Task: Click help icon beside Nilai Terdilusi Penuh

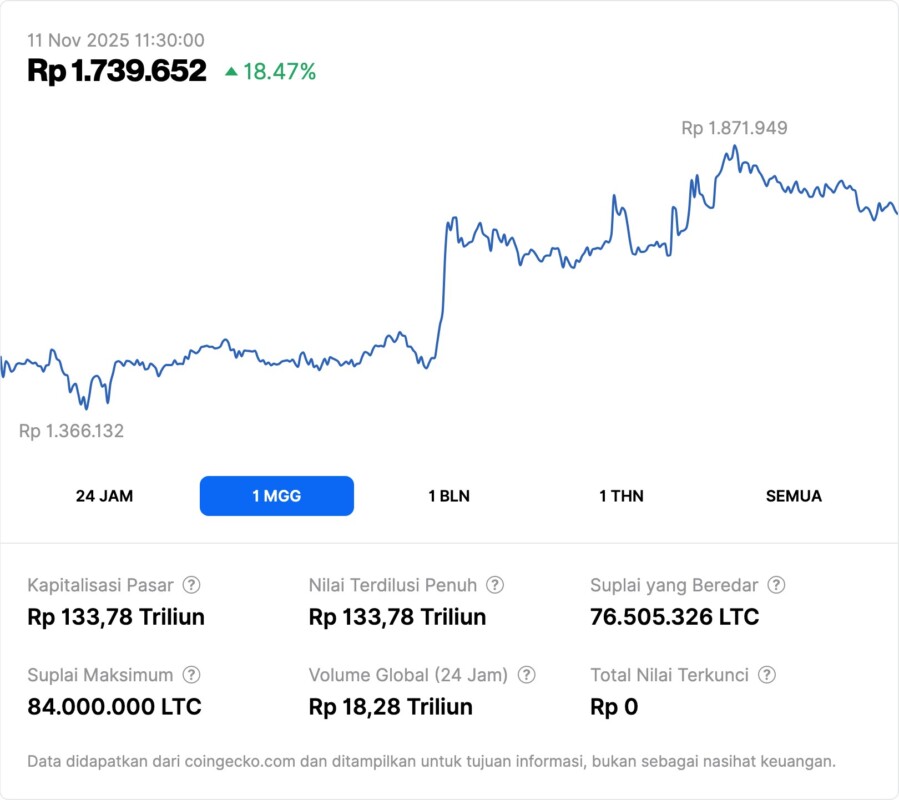Action: (495, 585)
